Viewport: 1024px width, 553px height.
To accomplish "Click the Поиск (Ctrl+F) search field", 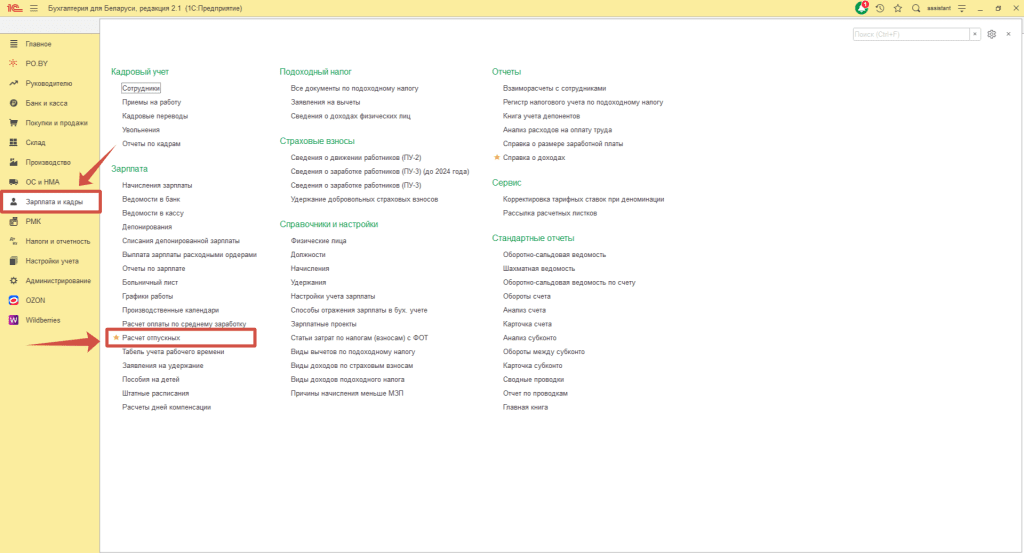I will click(x=911, y=34).
